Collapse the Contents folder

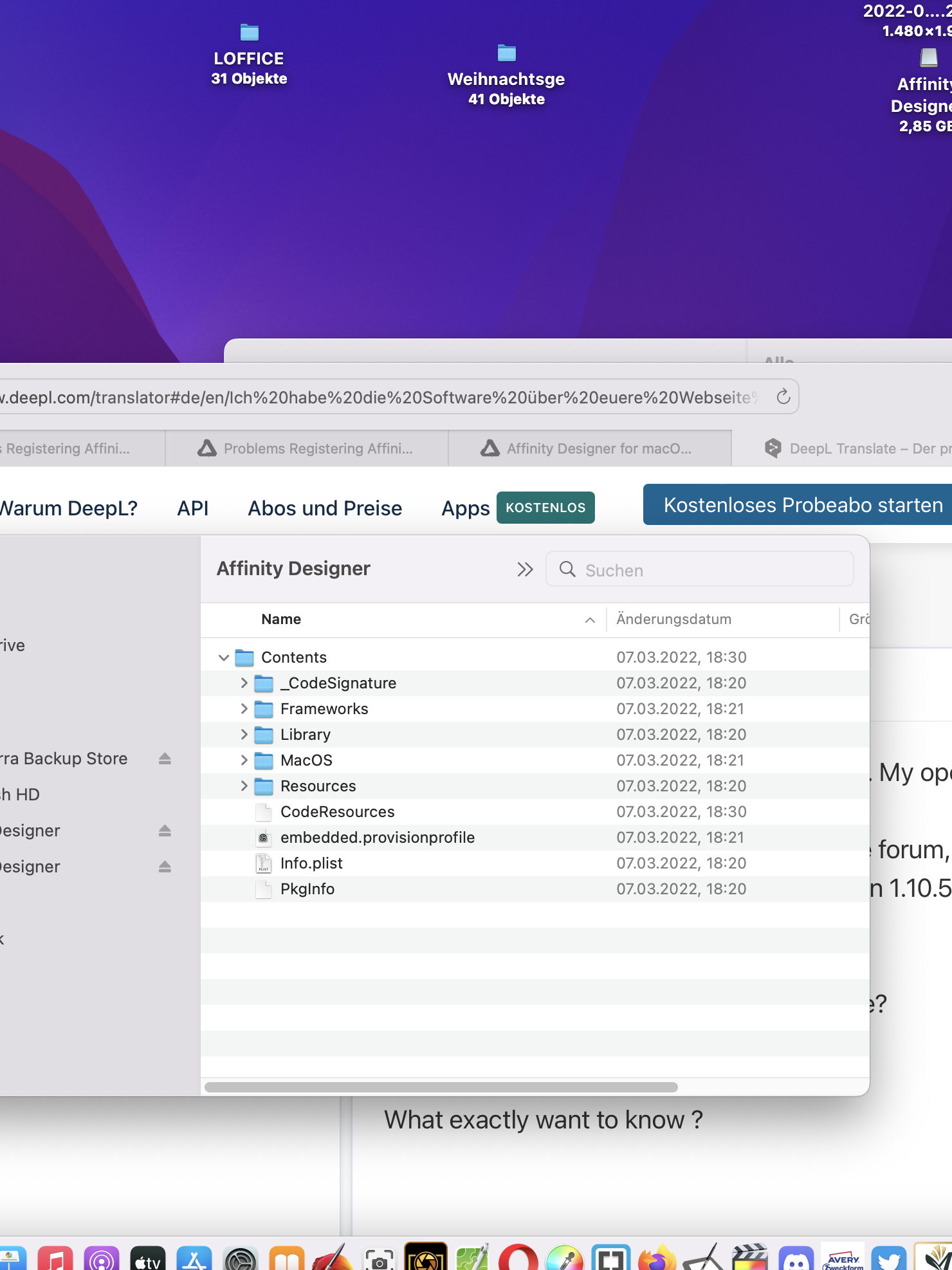point(223,657)
